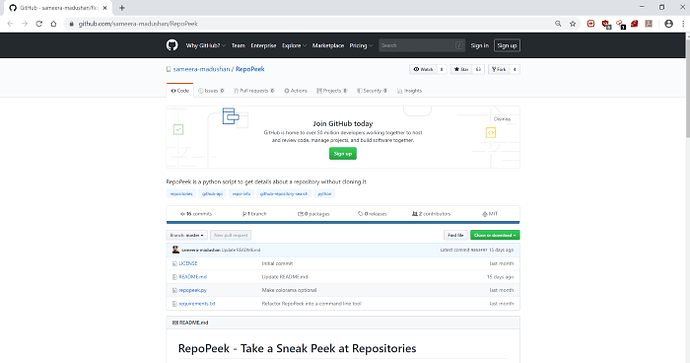690x363 pixels.
Task: Open a new browser tab
Action: 122,7
